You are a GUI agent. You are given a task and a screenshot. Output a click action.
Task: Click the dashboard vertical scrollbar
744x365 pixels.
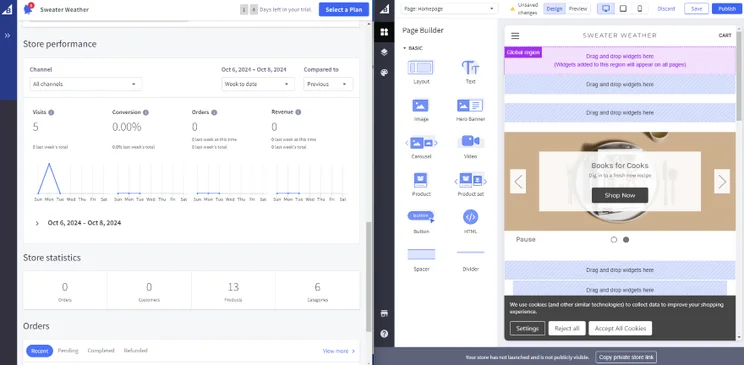(369, 276)
